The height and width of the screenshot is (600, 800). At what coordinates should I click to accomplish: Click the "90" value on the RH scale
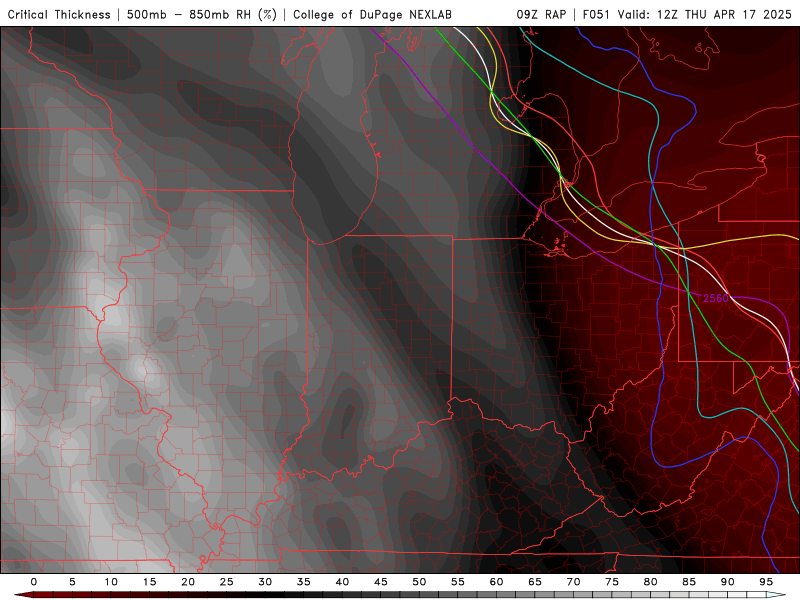(x=728, y=582)
